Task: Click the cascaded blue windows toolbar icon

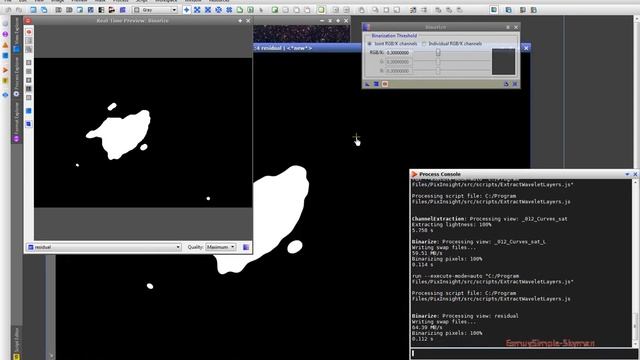Action: click(44, 9)
